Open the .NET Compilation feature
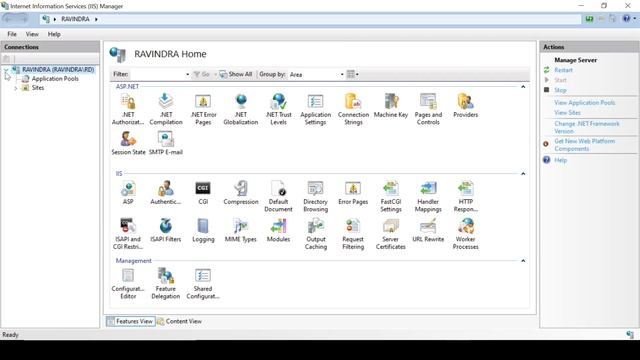Viewport: 640px width, 360px height. (x=166, y=109)
